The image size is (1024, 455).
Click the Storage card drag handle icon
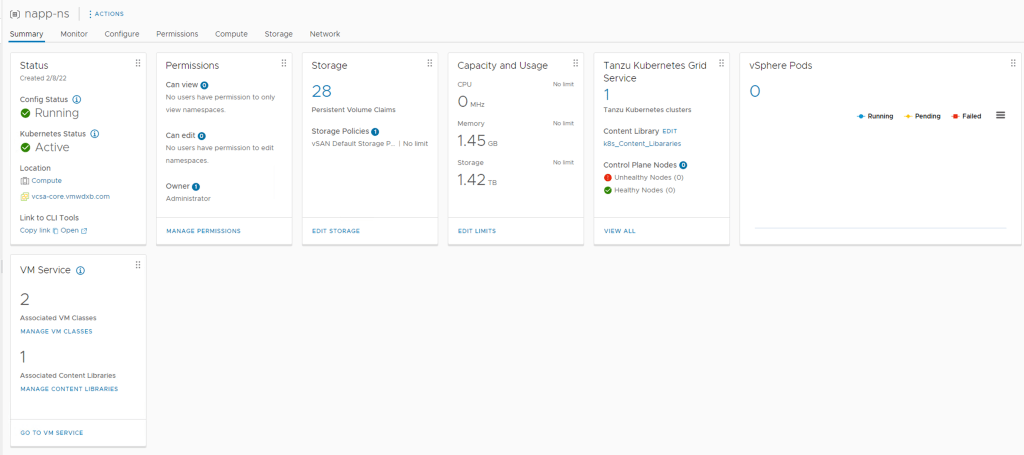coord(429,63)
